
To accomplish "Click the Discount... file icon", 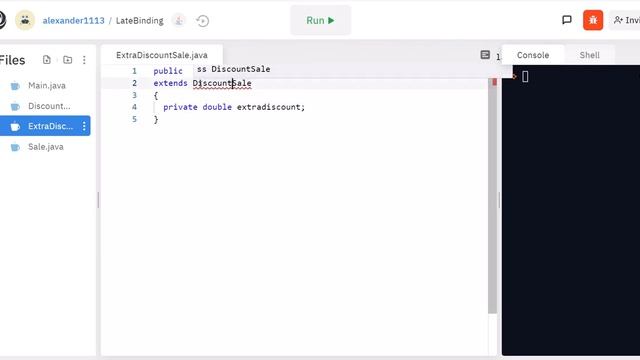I will [x=15, y=107].
